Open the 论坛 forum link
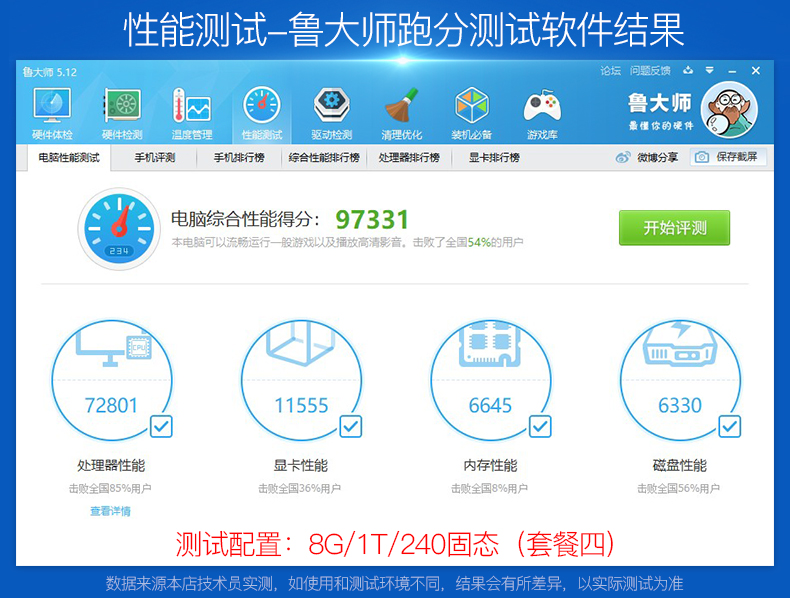 (610, 71)
